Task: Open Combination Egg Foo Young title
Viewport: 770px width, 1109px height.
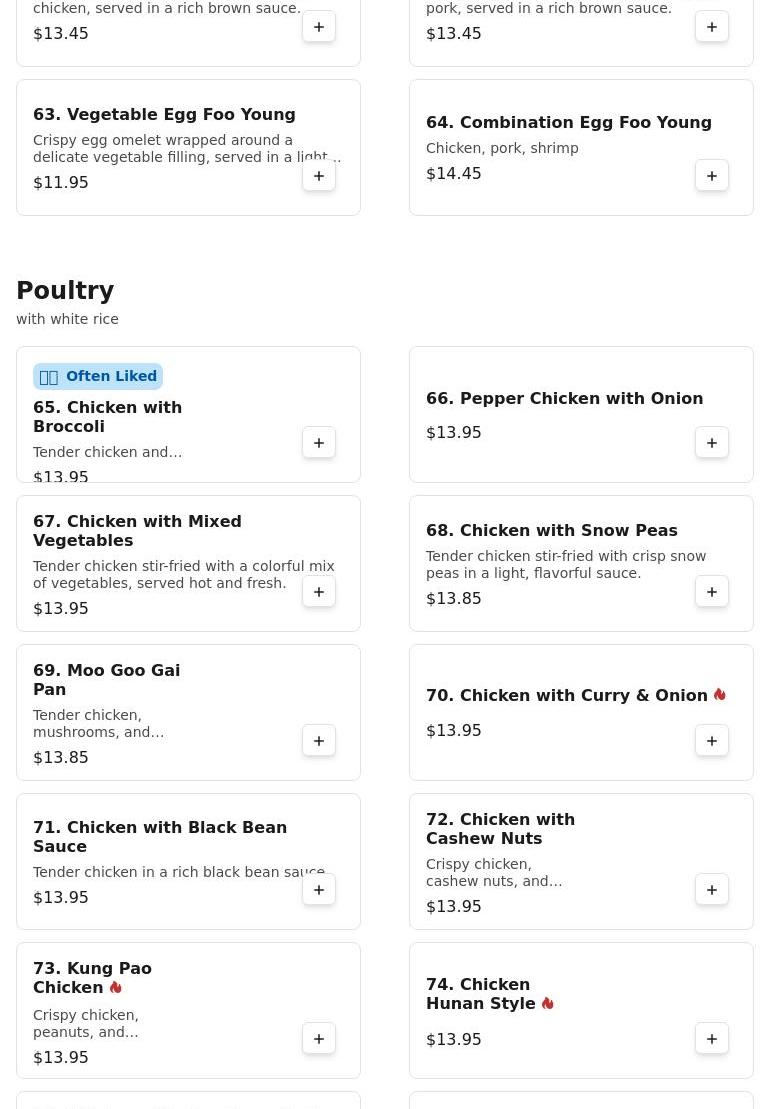Action: (568, 122)
